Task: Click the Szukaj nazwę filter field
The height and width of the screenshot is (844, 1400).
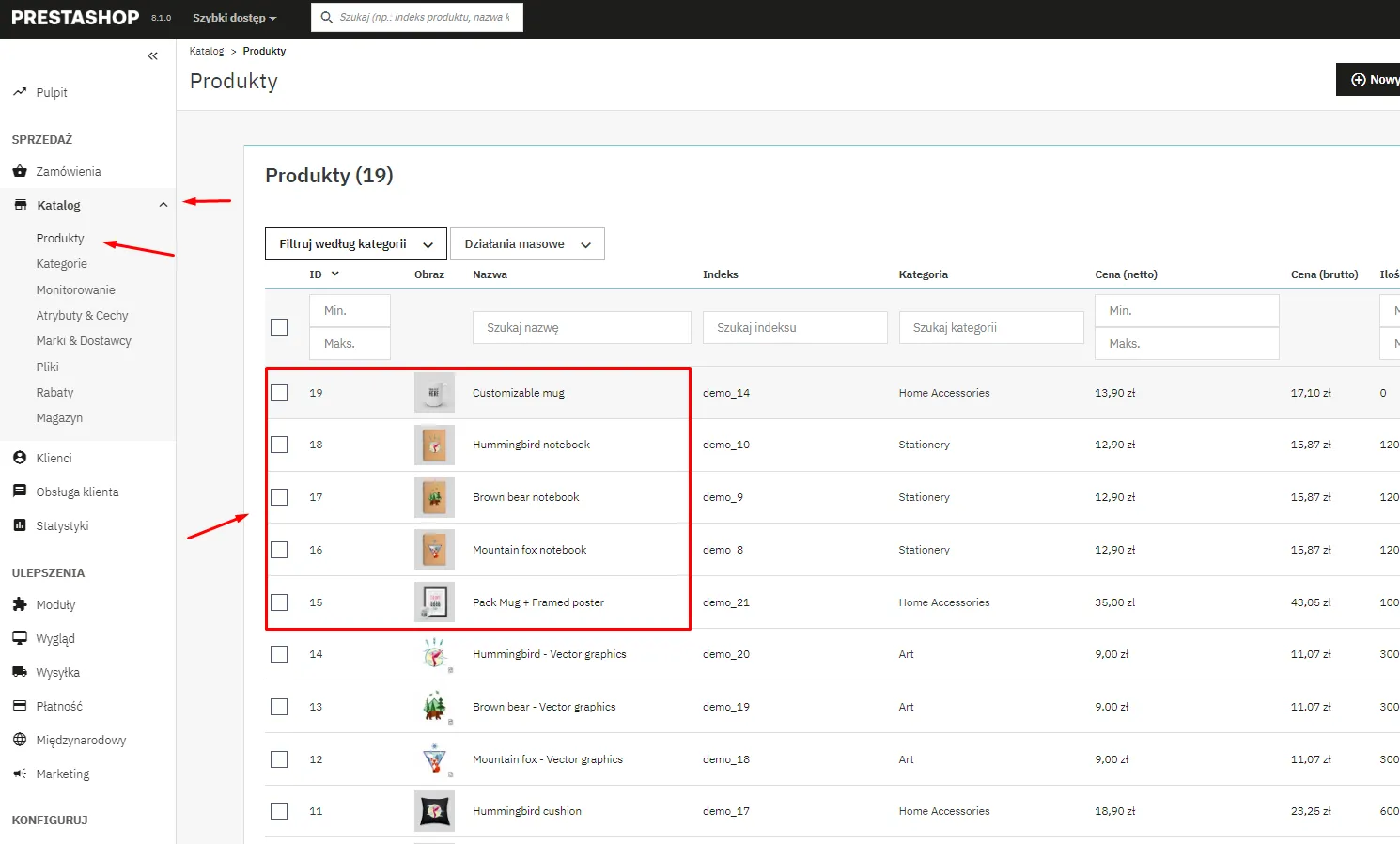Action: pyautogui.click(x=582, y=328)
